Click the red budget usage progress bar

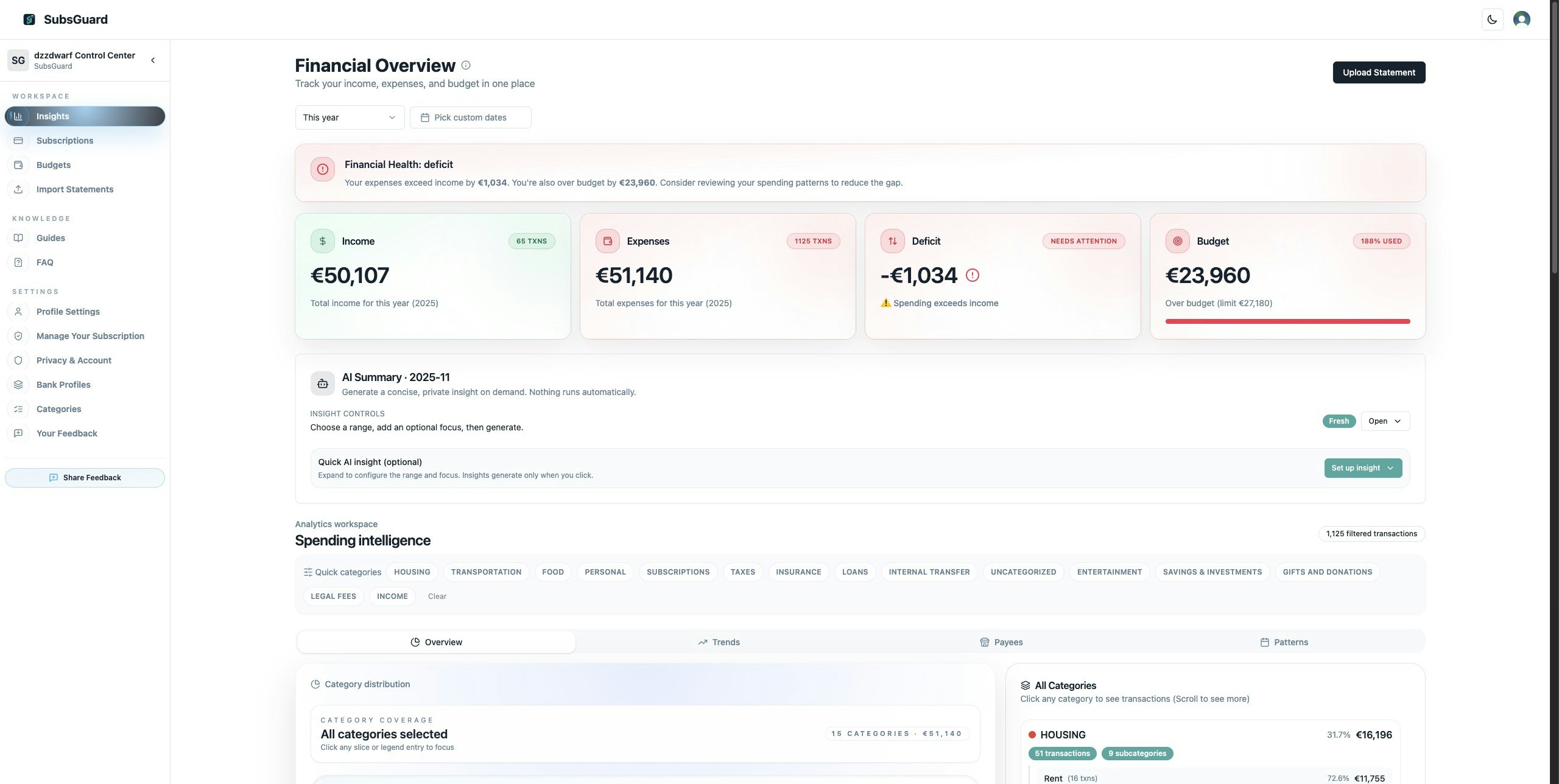click(x=1287, y=321)
